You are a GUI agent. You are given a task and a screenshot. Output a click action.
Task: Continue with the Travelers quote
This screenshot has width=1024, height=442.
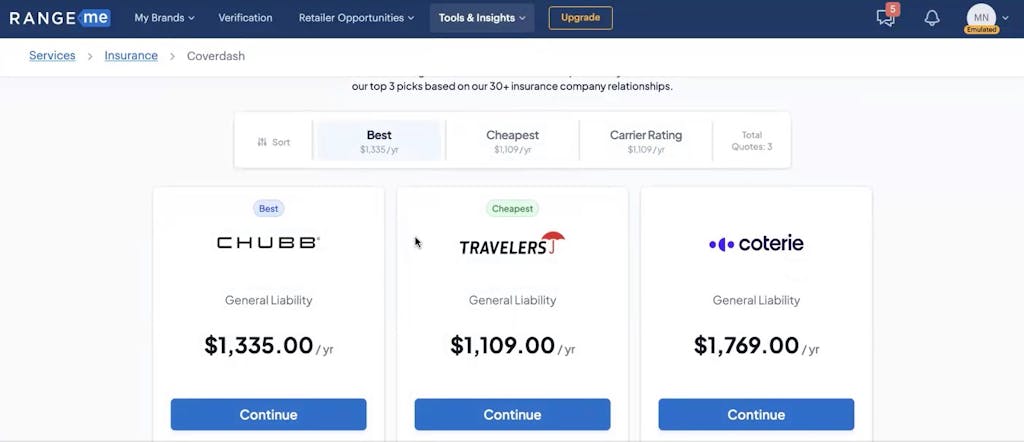[x=512, y=415]
